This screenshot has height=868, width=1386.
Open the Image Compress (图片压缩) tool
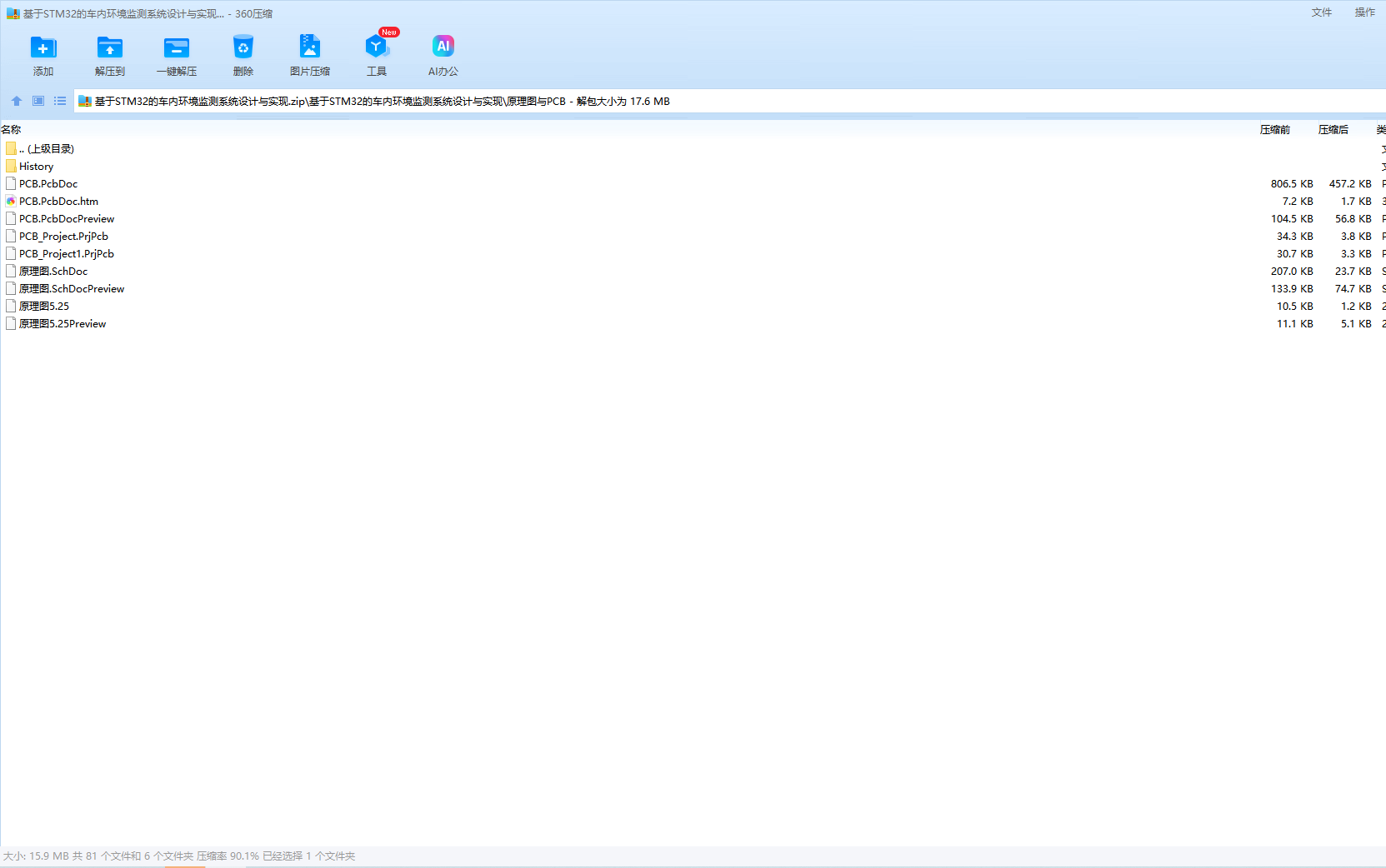(310, 48)
